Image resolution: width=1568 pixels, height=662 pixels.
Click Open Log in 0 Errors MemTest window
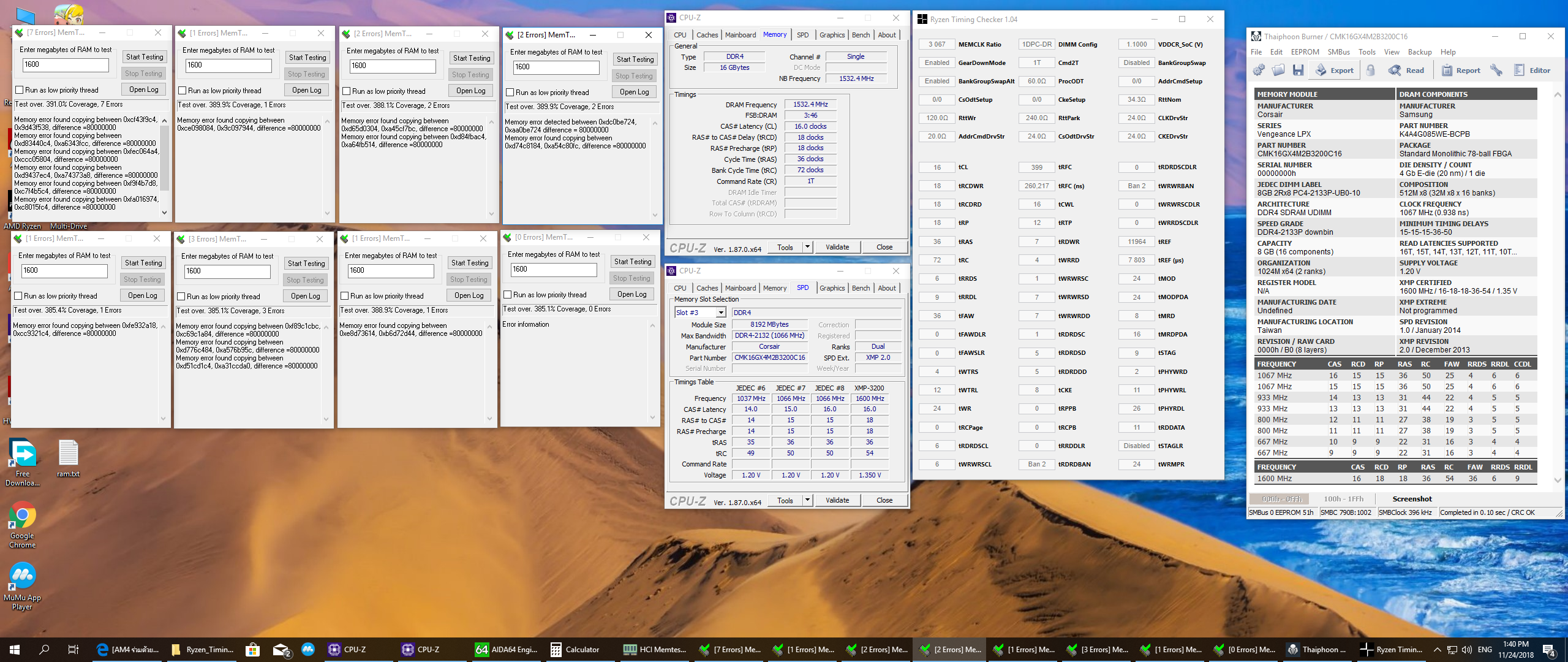click(x=632, y=294)
